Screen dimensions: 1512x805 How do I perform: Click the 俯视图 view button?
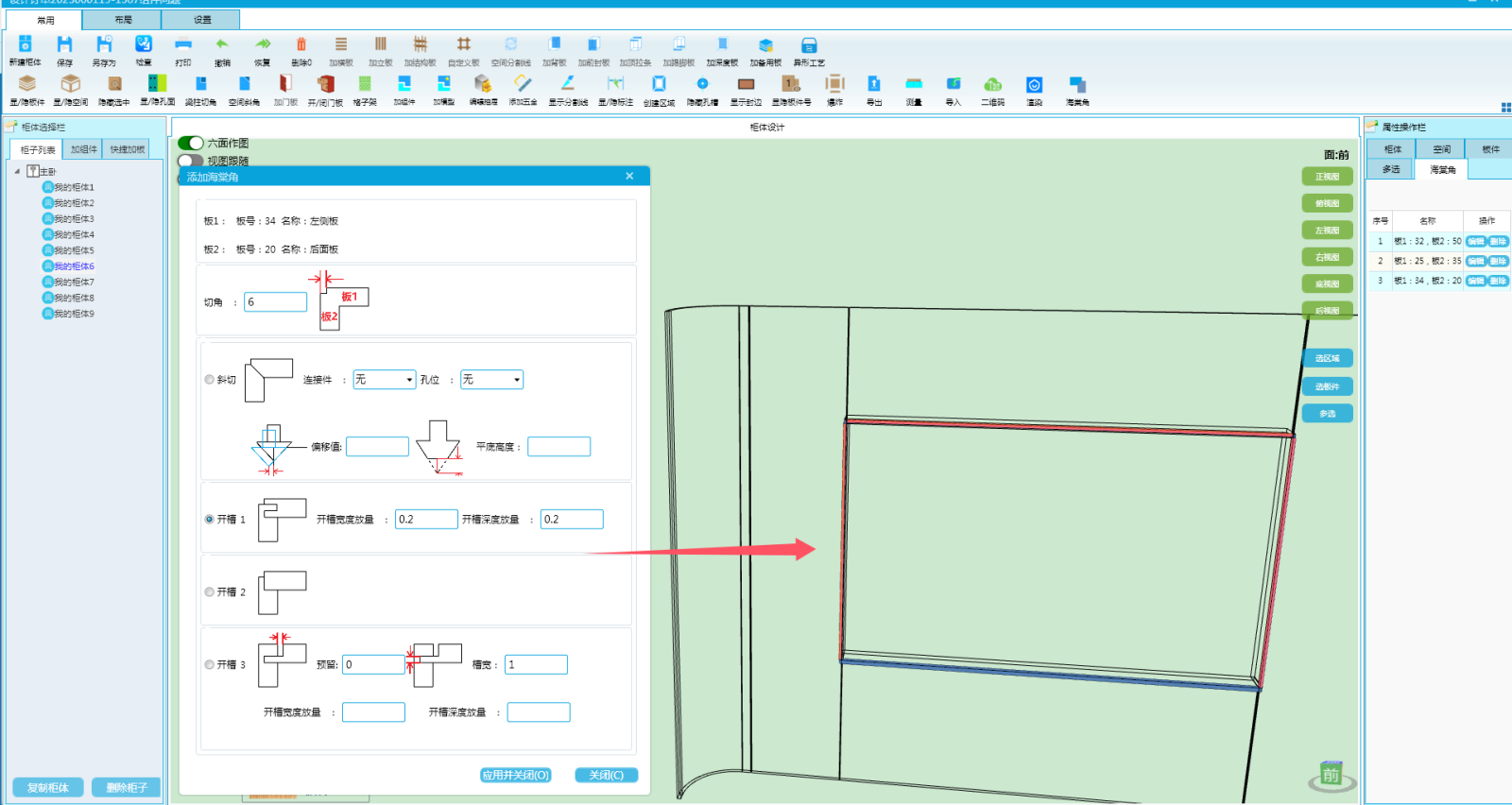1328,203
